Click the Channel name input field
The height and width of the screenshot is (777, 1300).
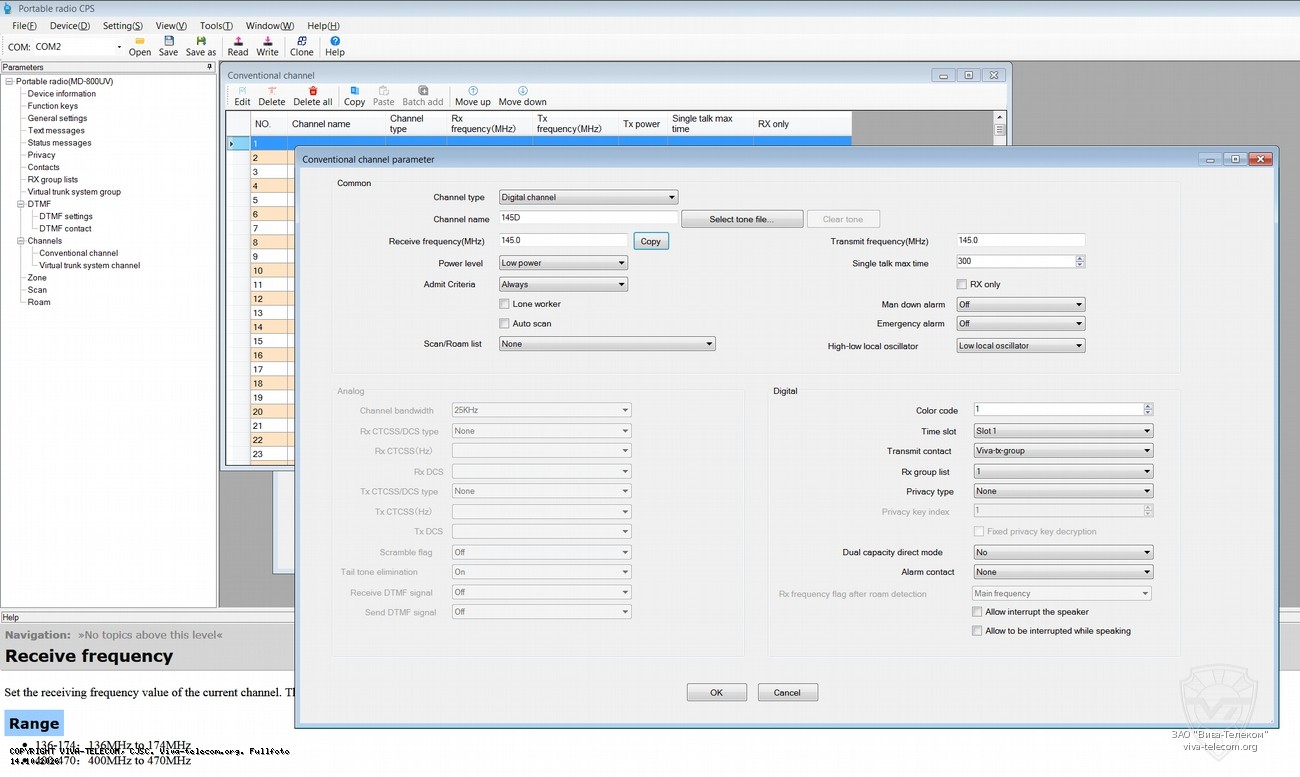[588, 218]
